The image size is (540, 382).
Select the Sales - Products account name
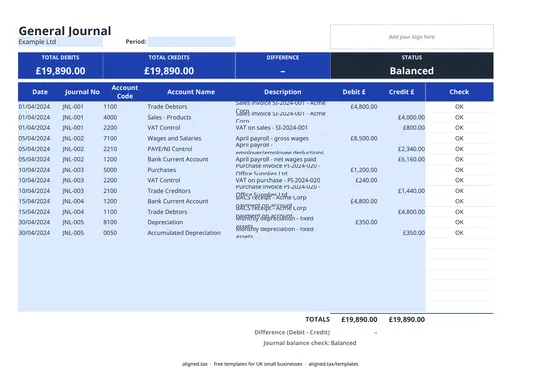tap(169, 117)
